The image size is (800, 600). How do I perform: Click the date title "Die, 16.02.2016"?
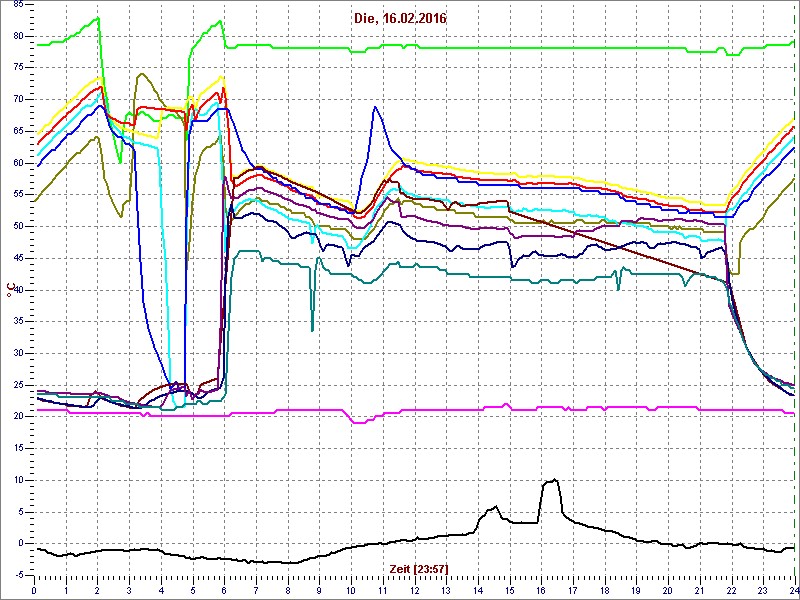coord(400,18)
